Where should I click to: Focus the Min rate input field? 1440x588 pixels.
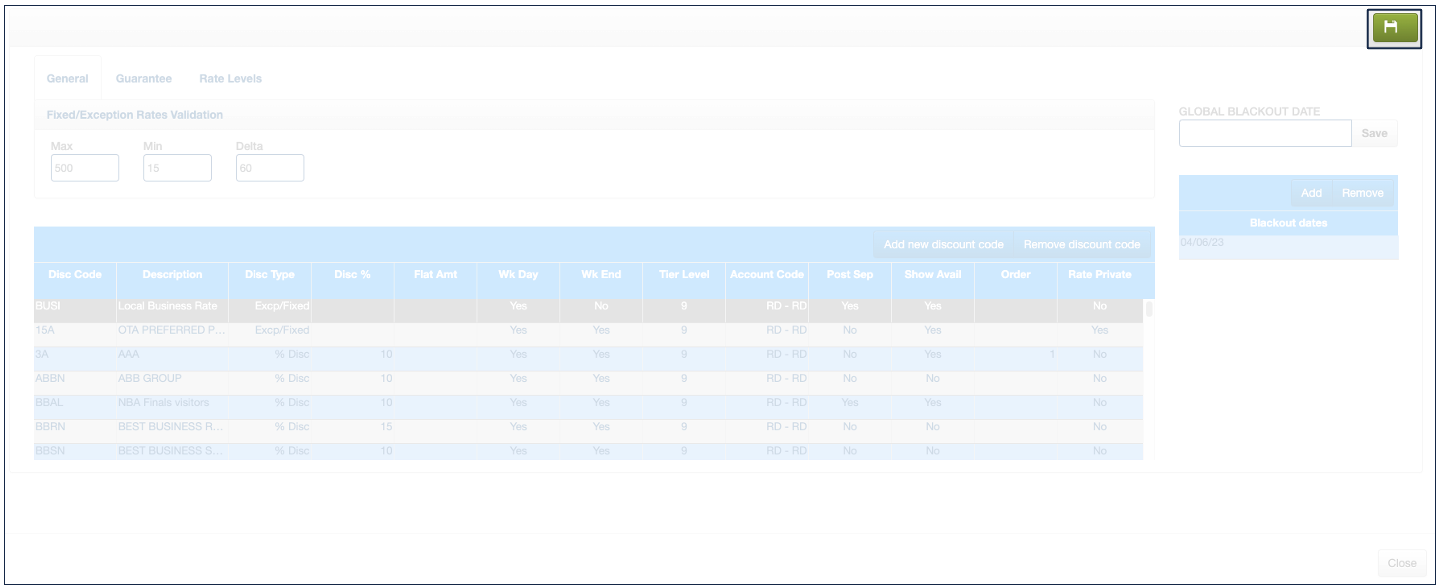coord(177,168)
